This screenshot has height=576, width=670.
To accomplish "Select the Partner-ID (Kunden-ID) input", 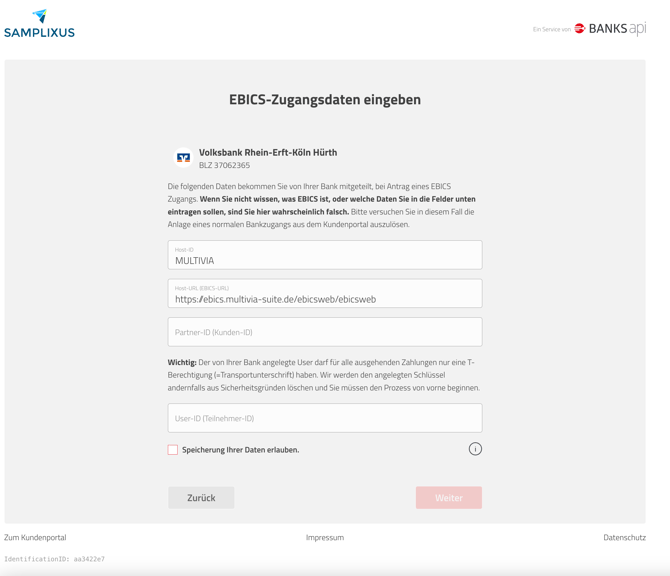I will click(324, 332).
